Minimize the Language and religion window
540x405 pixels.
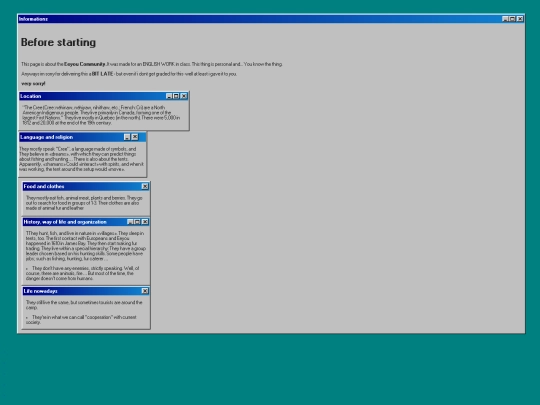tap(127, 137)
